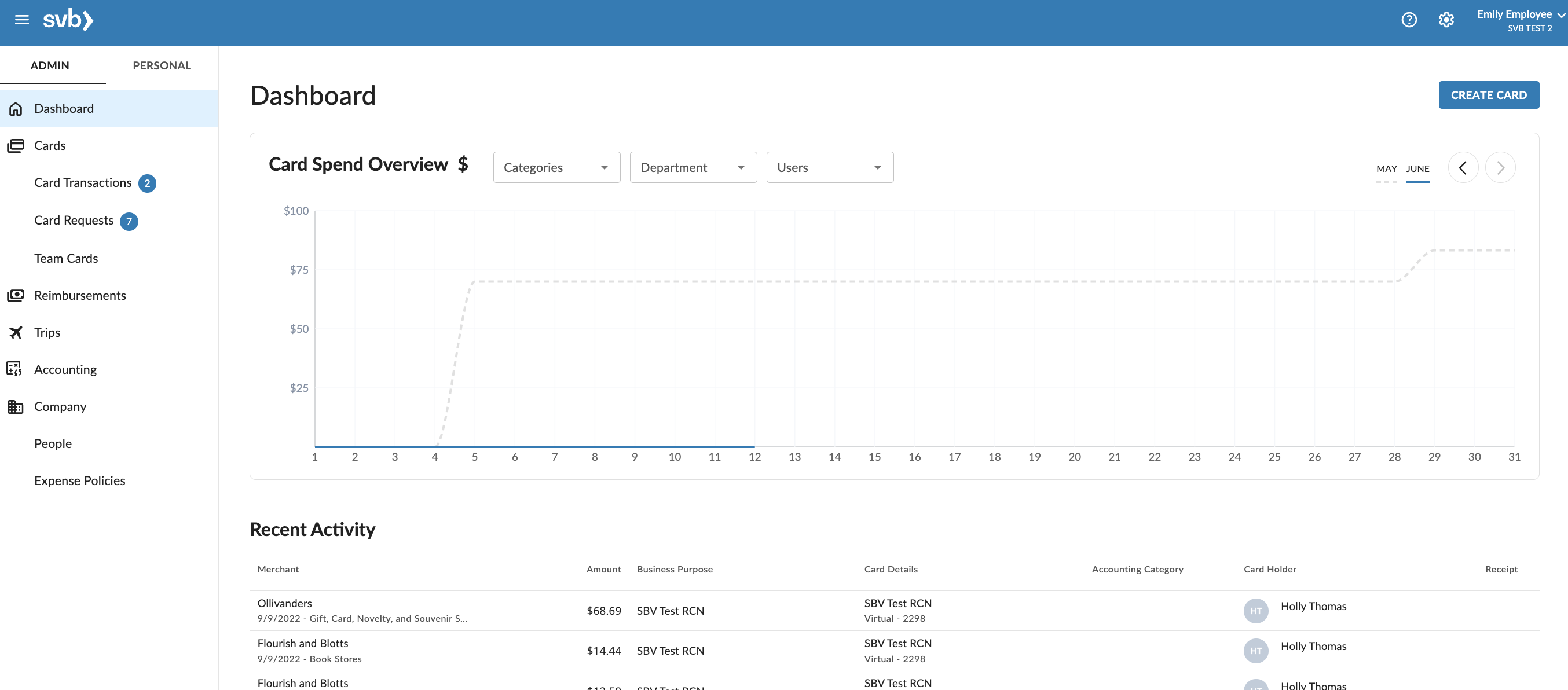Open the settings gear icon
The image size is (1568, 690).
click(x=1446, y=20)
